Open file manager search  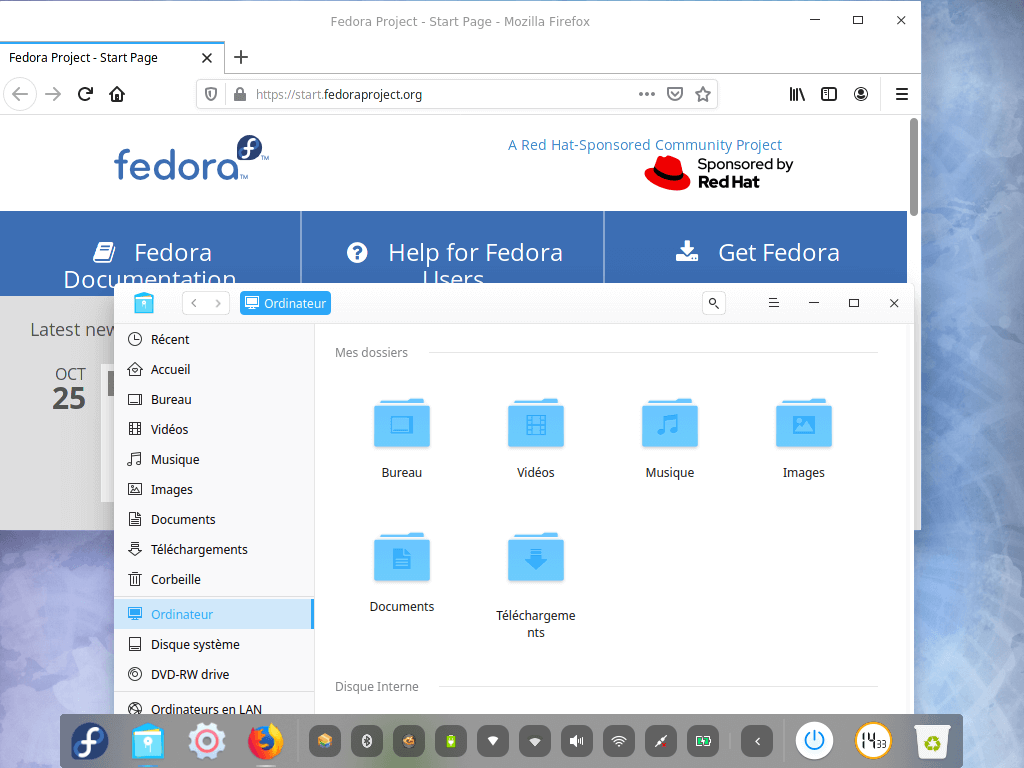point(714,303)
